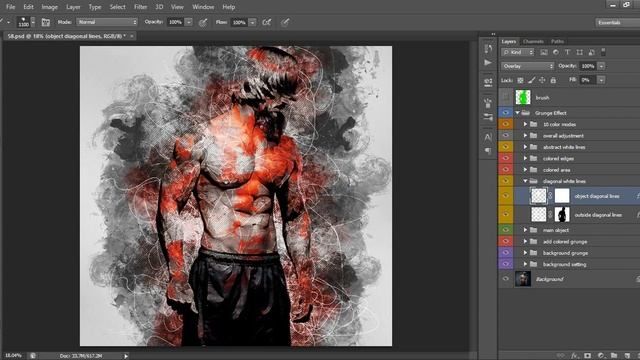The height and width of the screenshot is (360, 640).
Task: Open the Paragraph panel icon in dock
Action: pyautogui.click(x=488, y=151)
